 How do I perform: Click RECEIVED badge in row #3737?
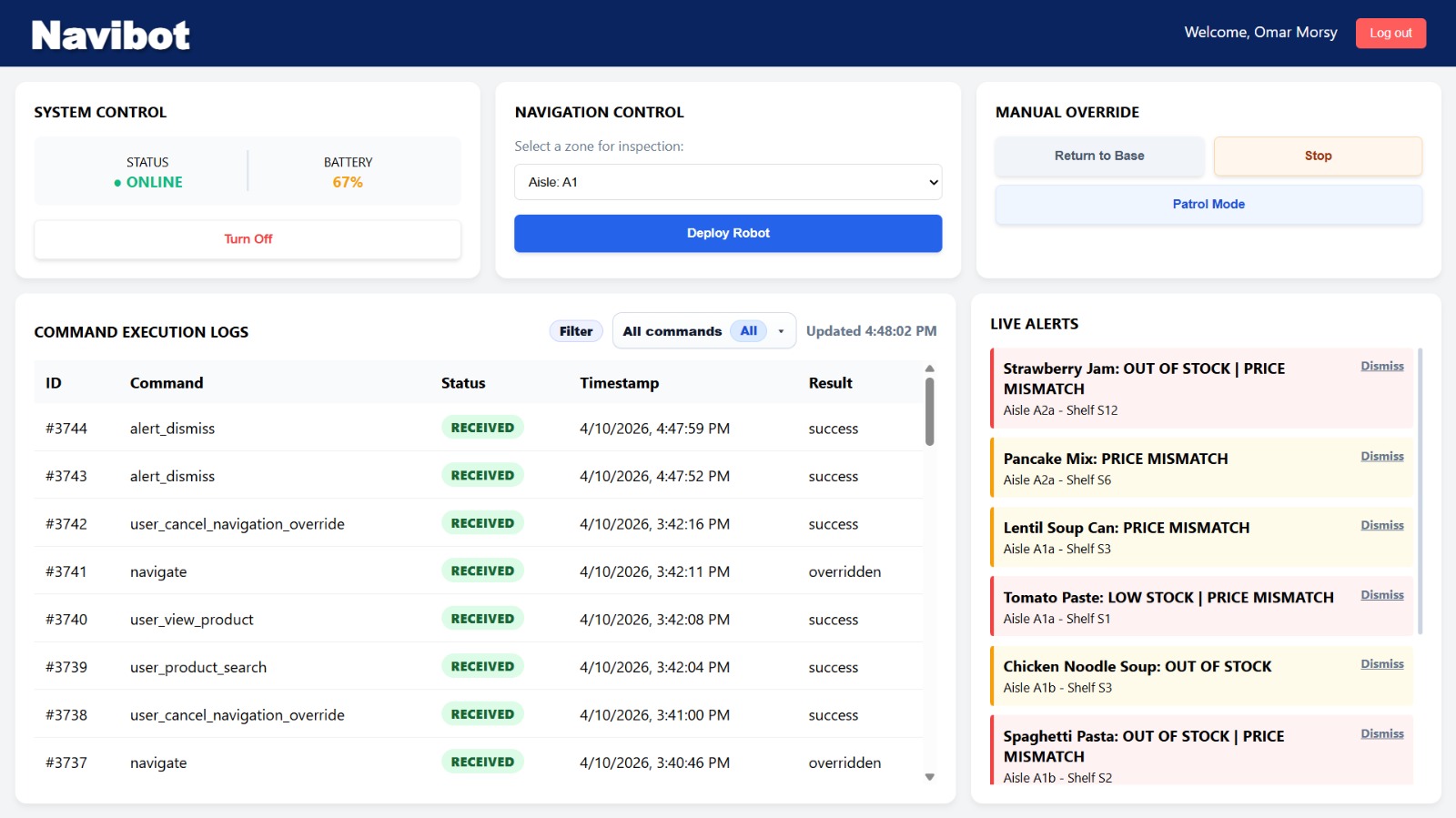tap(482, 762)
